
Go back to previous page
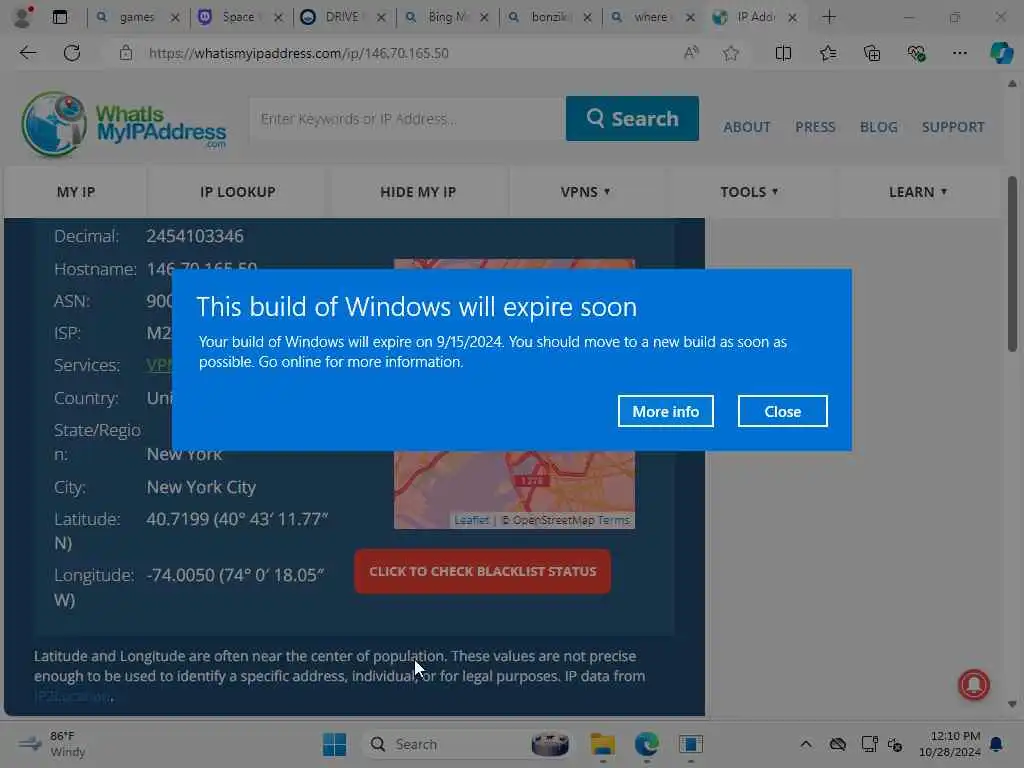tap(27, 53)
